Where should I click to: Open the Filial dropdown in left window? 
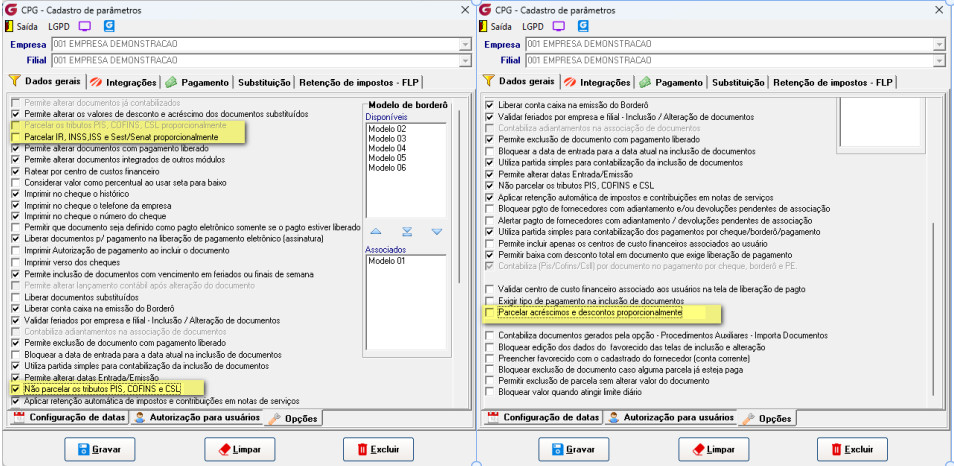click(x=465, y=61)
